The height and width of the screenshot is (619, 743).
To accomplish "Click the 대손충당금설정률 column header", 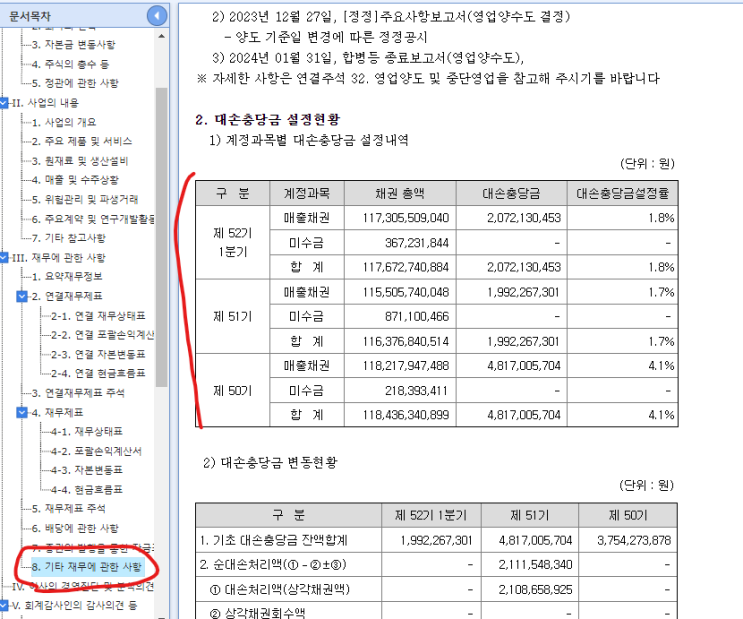I will coord(622,193).
